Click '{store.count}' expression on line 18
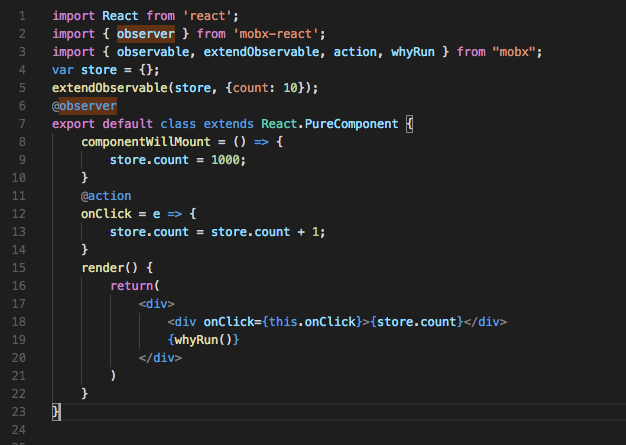Viewport: 626px width, 445px height. pyautogui.click(x=416, y=322)
